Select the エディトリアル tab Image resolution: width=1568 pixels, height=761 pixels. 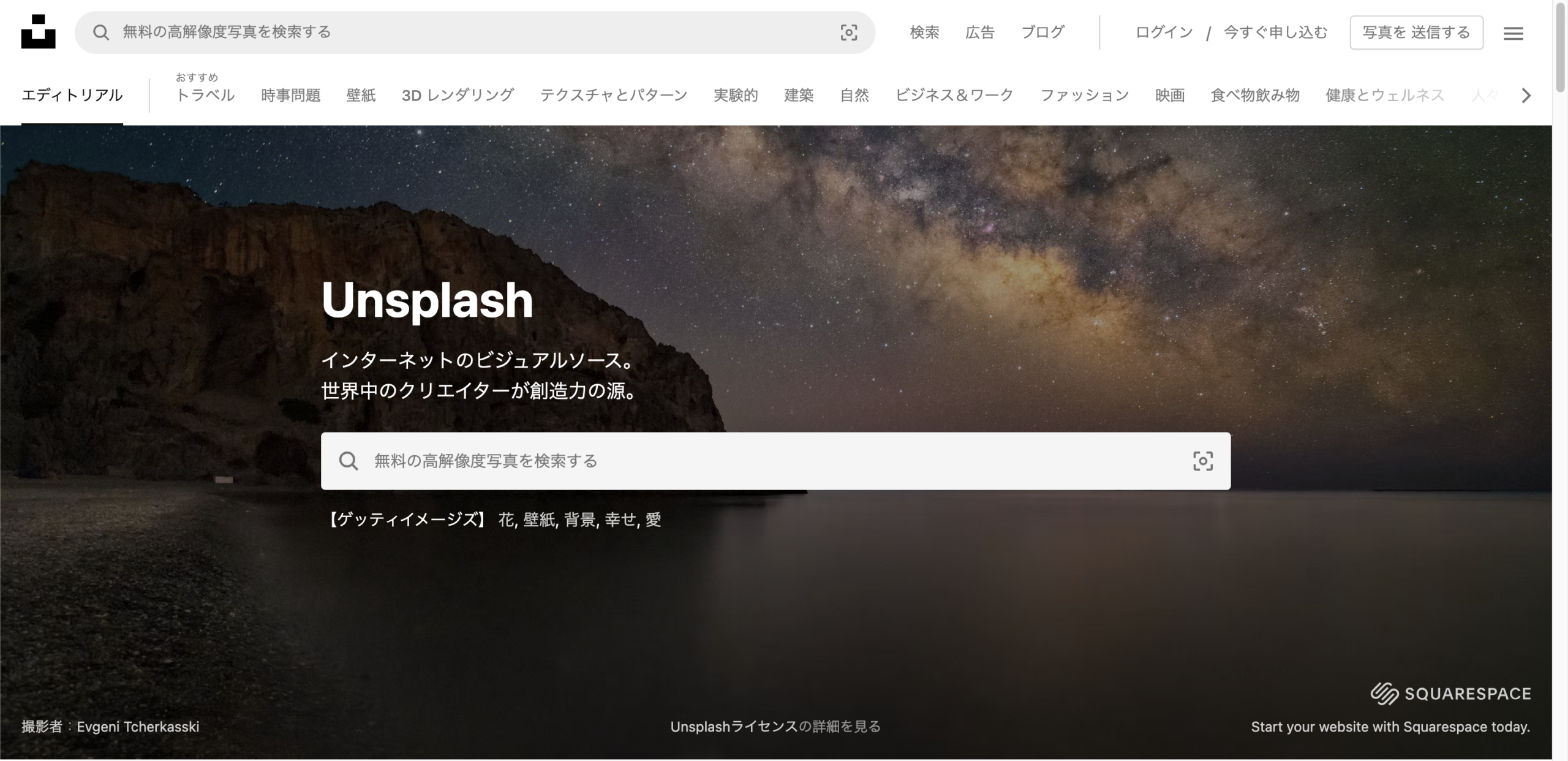(x=72, y=95)
